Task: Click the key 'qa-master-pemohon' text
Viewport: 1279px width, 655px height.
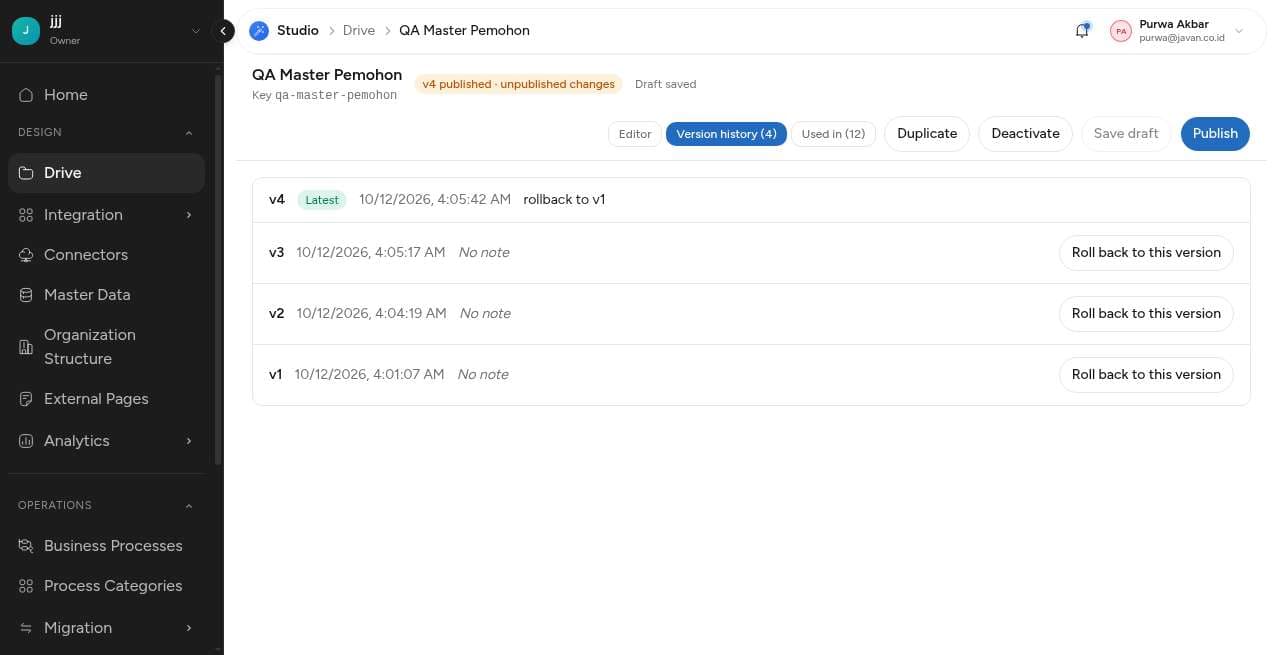Action: point(336,96)
